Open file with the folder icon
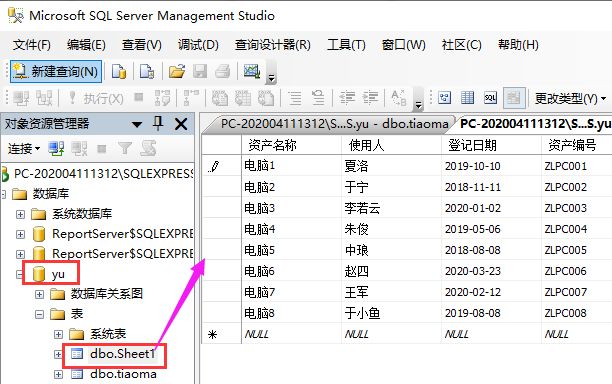The width and height of the screenshot is (612, 384). [177, 71]
